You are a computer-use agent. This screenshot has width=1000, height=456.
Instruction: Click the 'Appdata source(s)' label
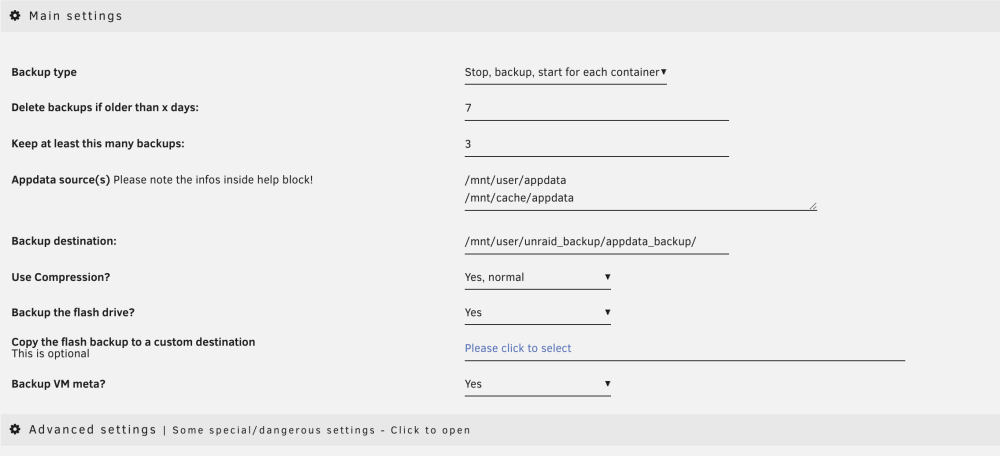pos(61,180)
